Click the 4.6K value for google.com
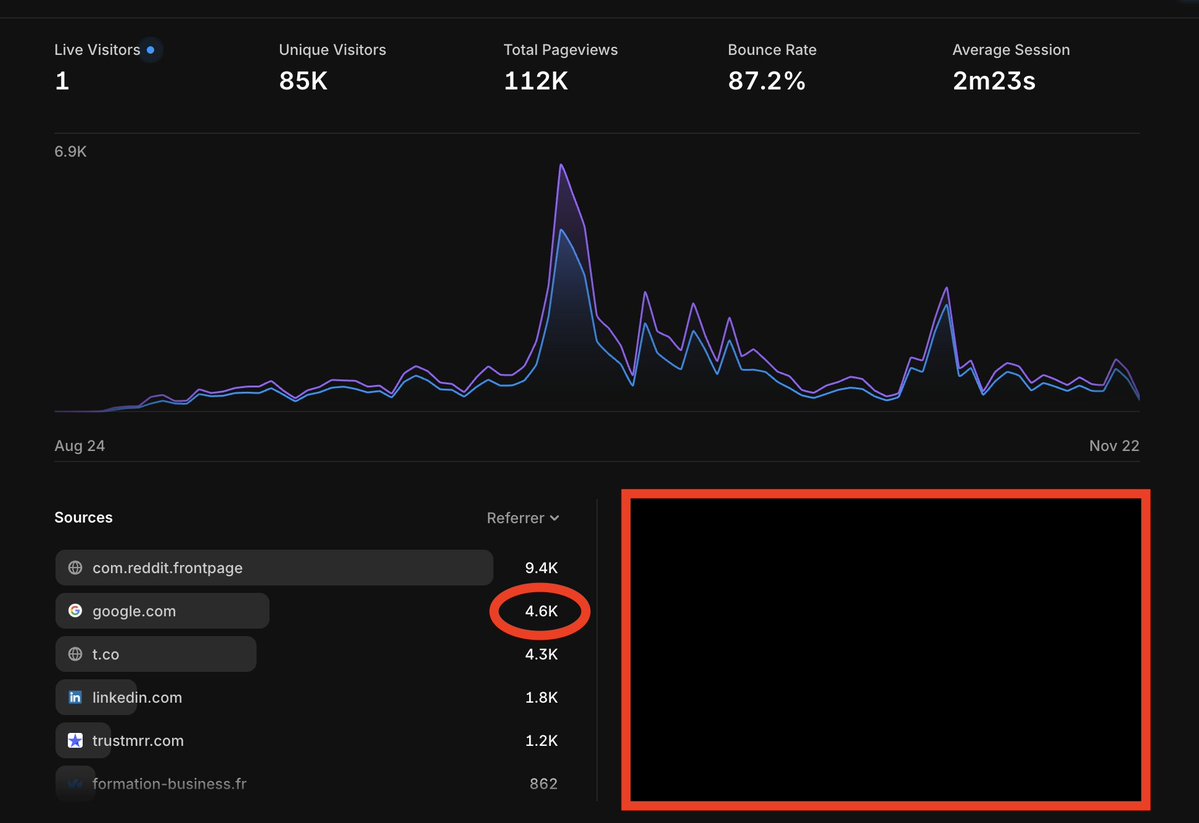Screen dimensions: 1199x823 [541, 611]
